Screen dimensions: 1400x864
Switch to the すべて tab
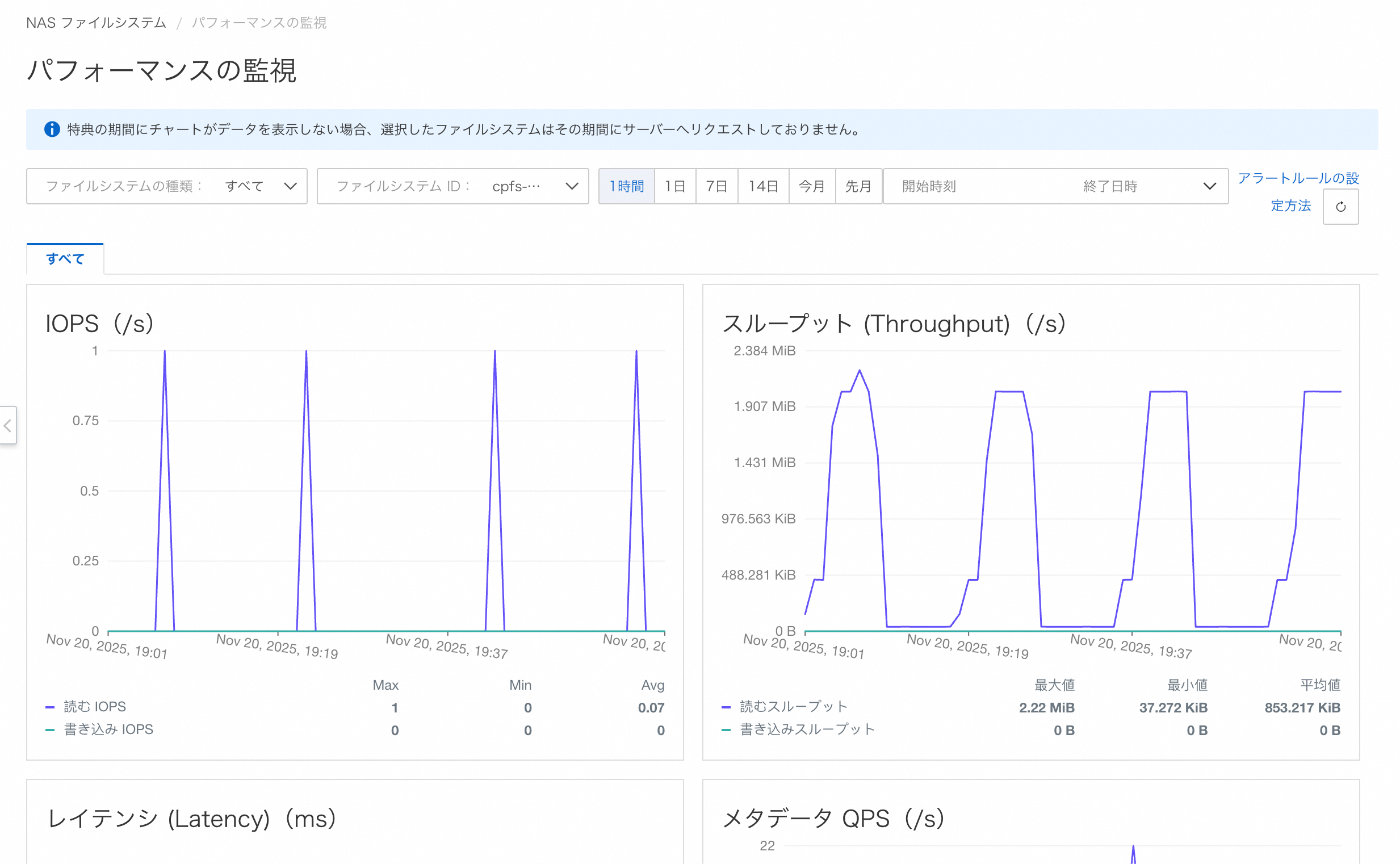click(x=65, y=259)
